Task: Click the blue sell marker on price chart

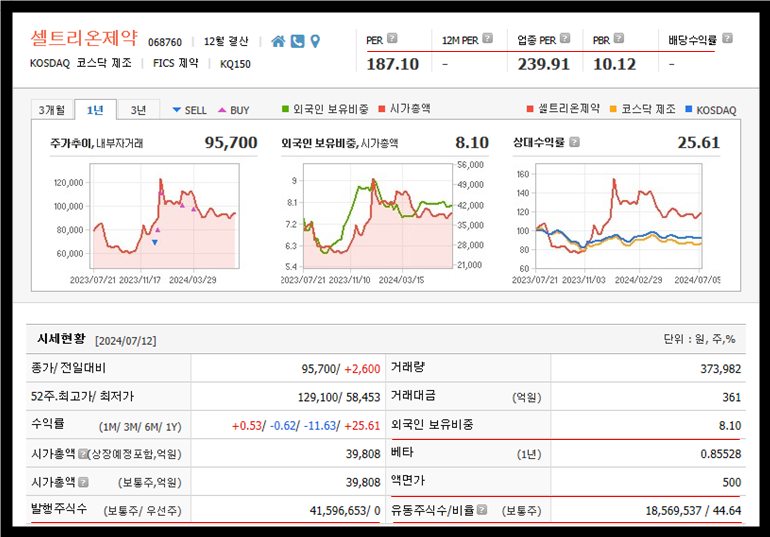Action: (155, 242)
